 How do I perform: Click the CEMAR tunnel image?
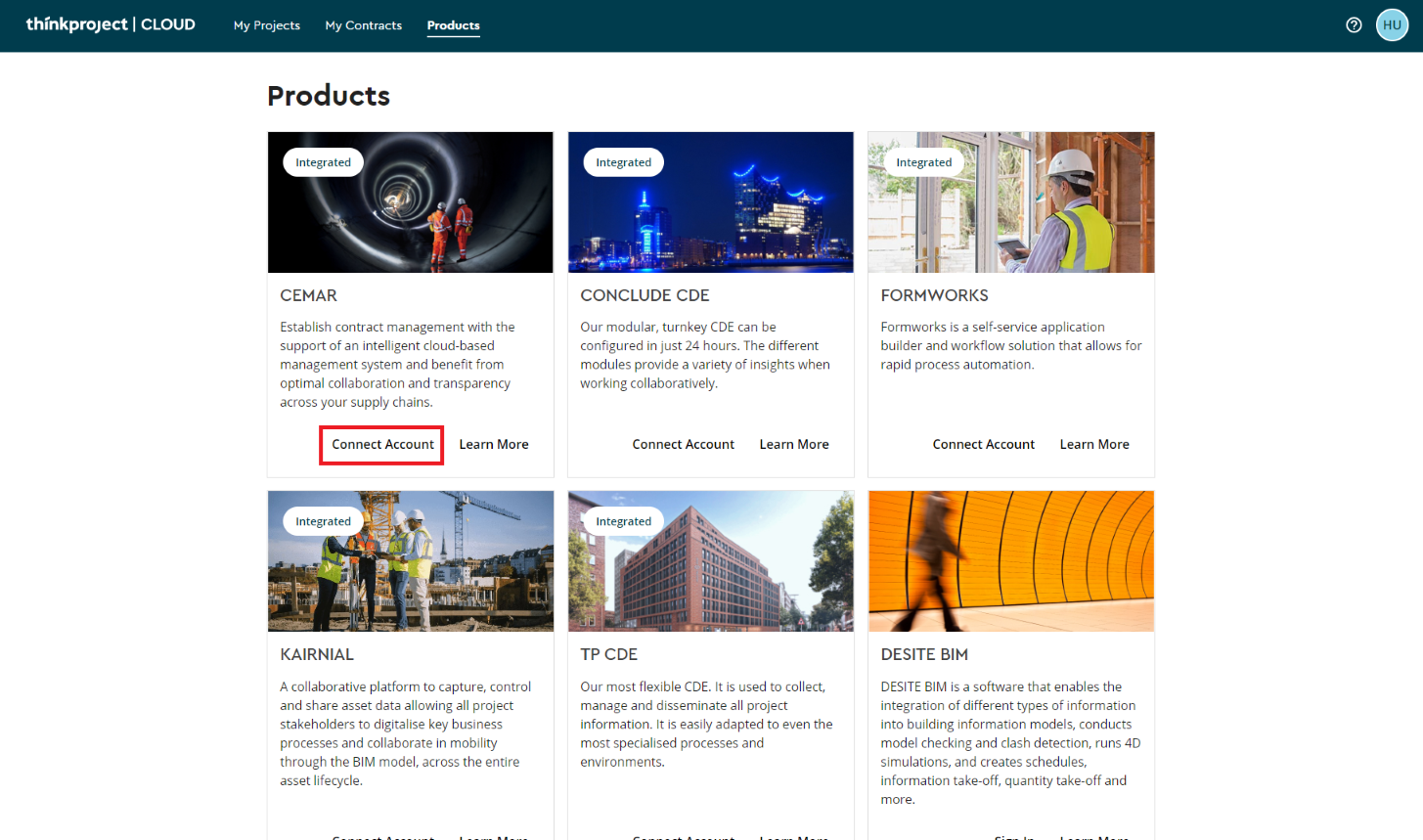tap(411, 202)
